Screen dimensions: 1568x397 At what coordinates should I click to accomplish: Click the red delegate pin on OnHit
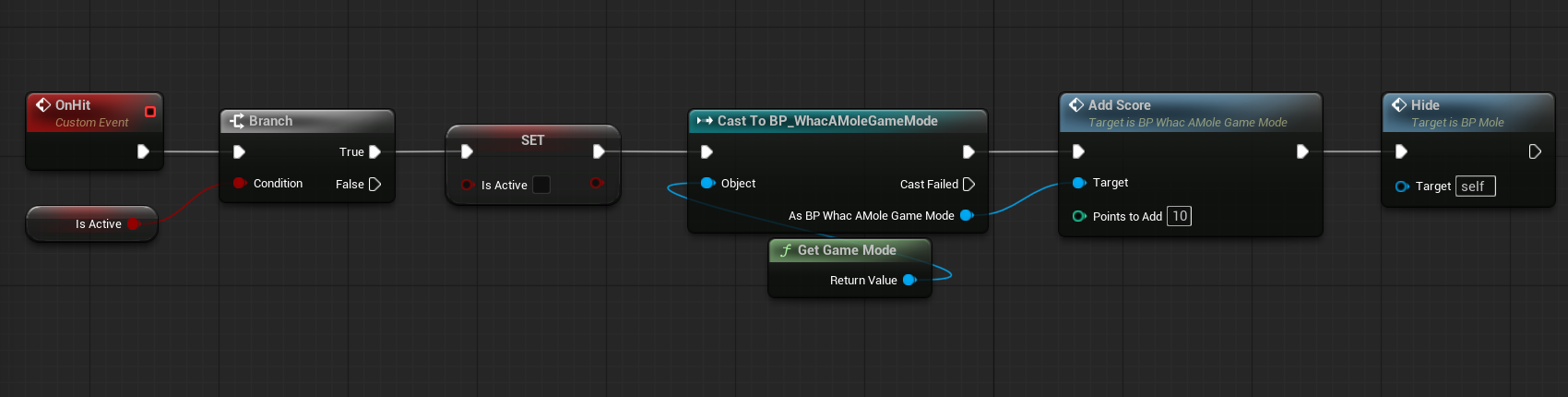coord(150,112)
